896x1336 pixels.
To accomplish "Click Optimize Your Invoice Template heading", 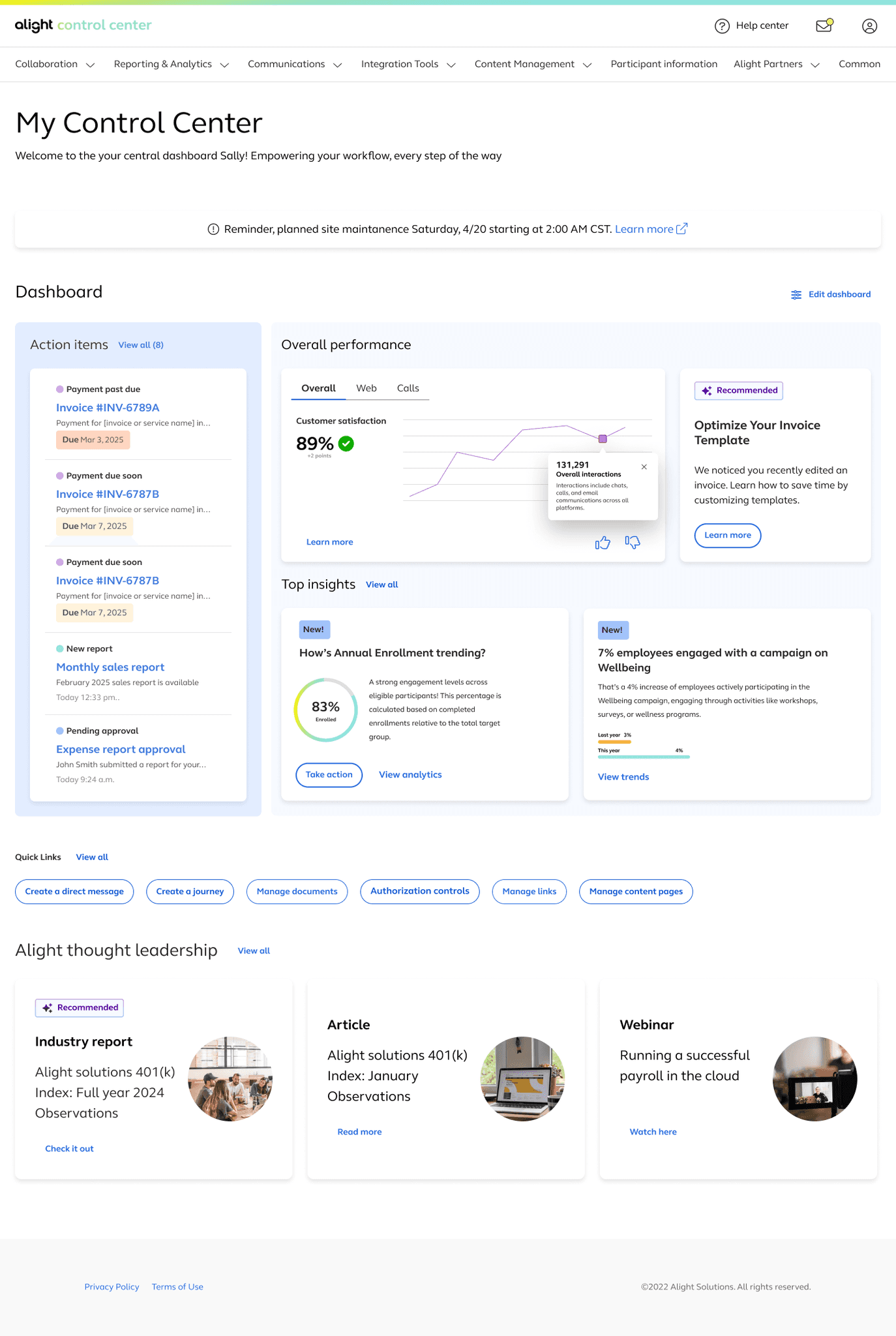I will pos(757,433).
